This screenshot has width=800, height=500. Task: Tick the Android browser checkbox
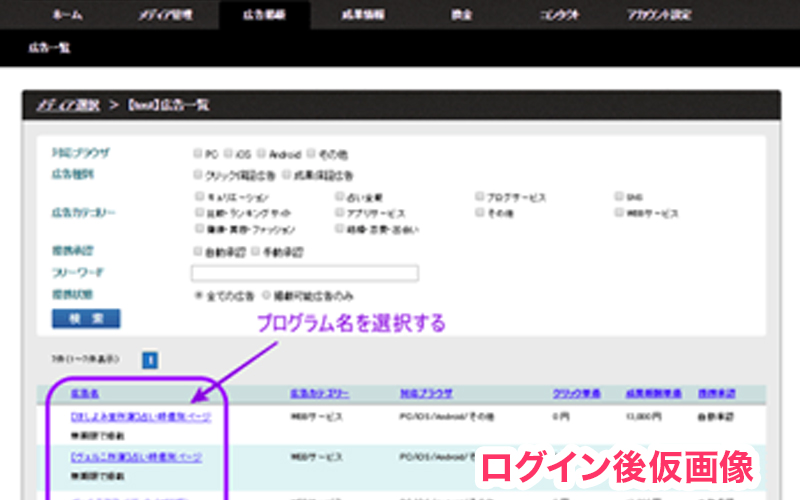coord(261,155)
